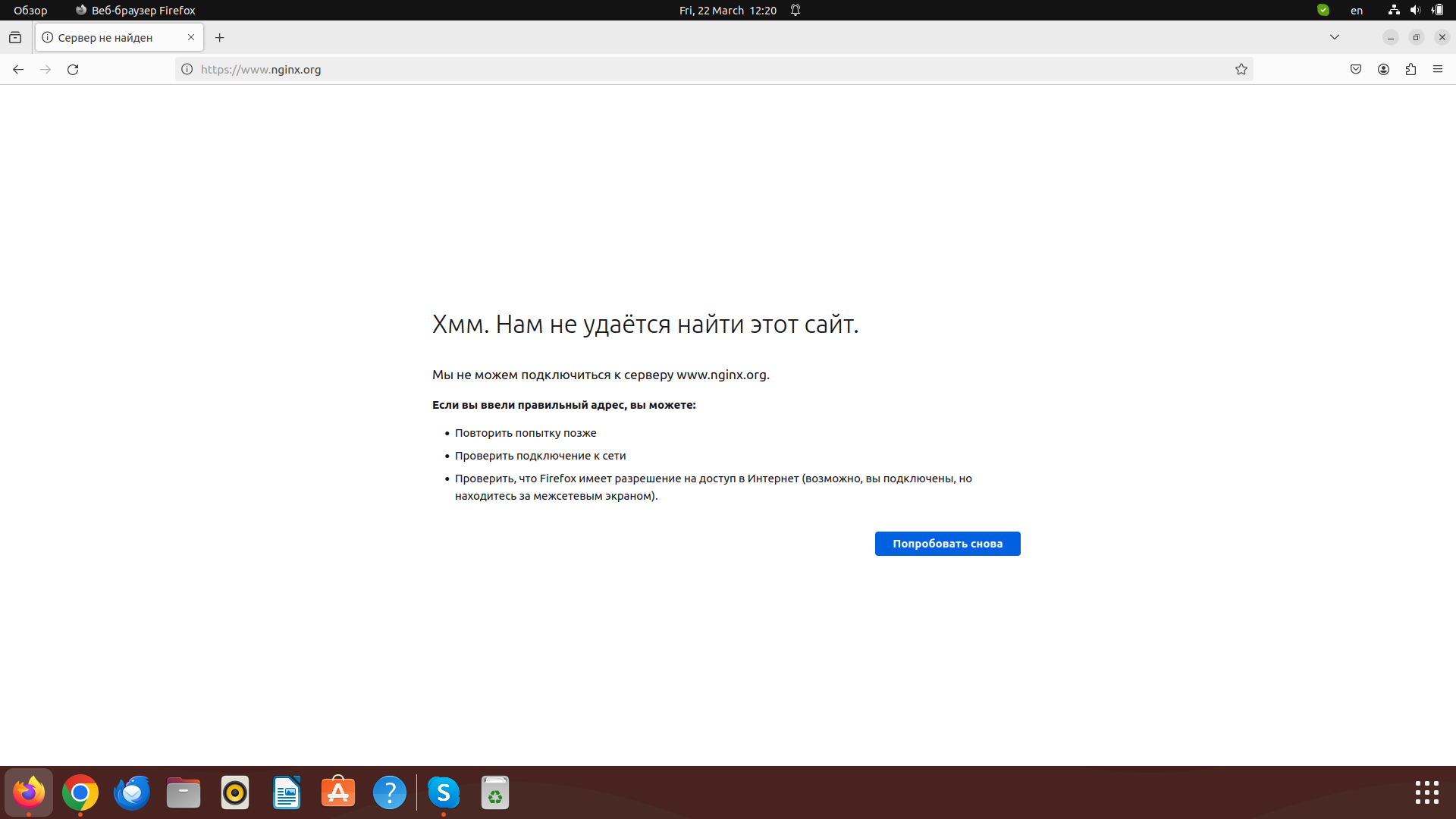Open the Trash from the dock

coord(495,792)
